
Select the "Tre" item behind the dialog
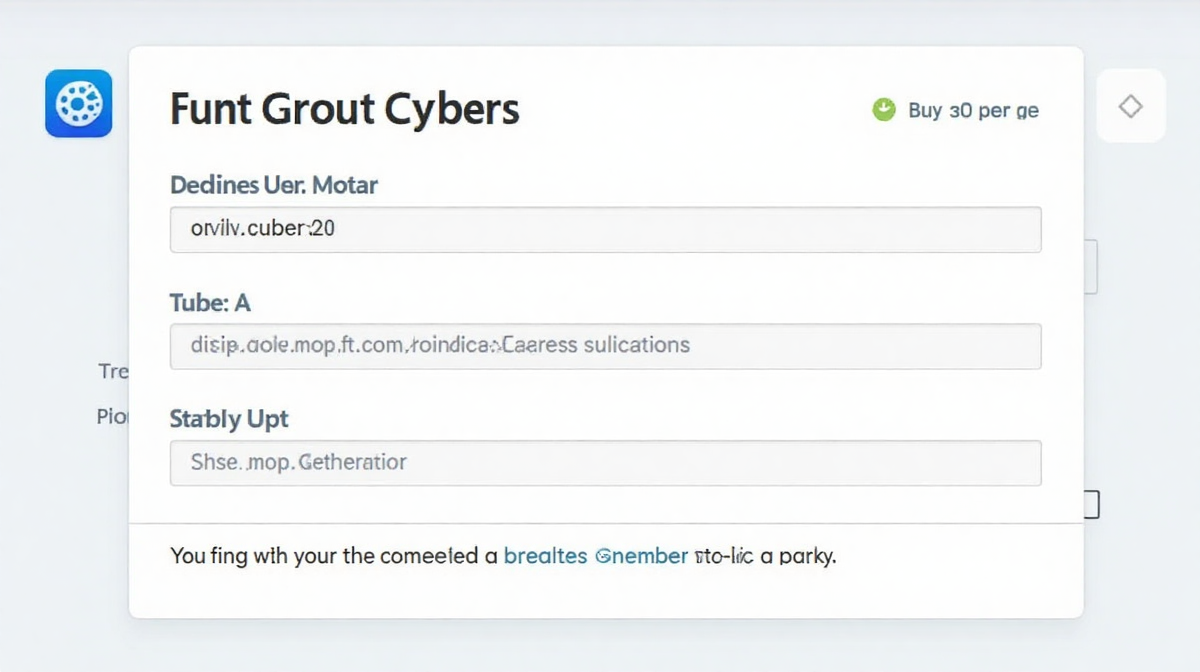(113, 371)
